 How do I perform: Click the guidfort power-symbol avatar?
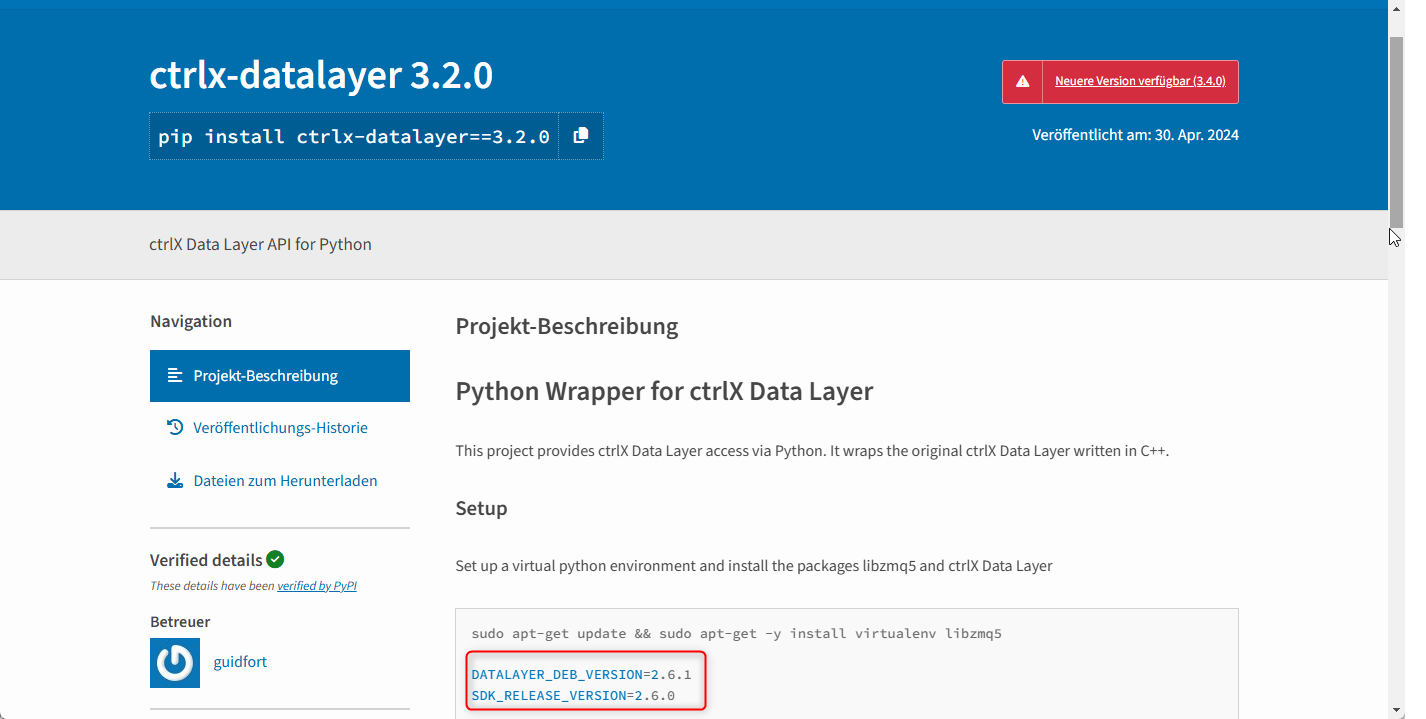175,663
